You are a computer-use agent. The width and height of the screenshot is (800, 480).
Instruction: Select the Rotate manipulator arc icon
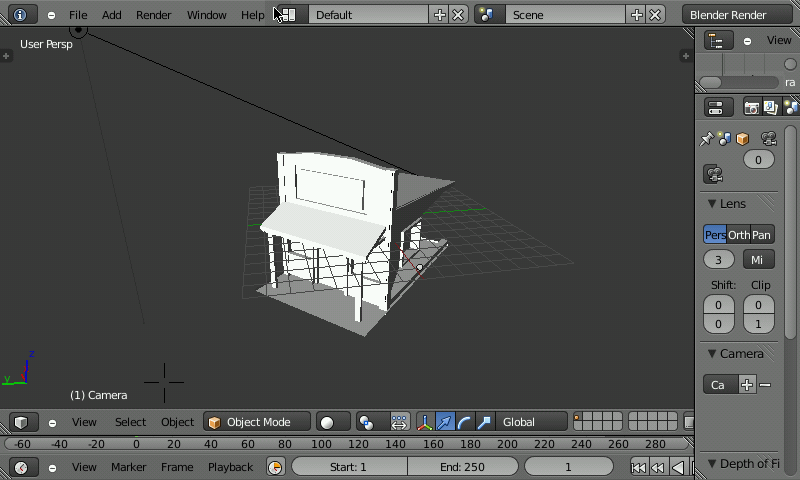tap(464, 422)
